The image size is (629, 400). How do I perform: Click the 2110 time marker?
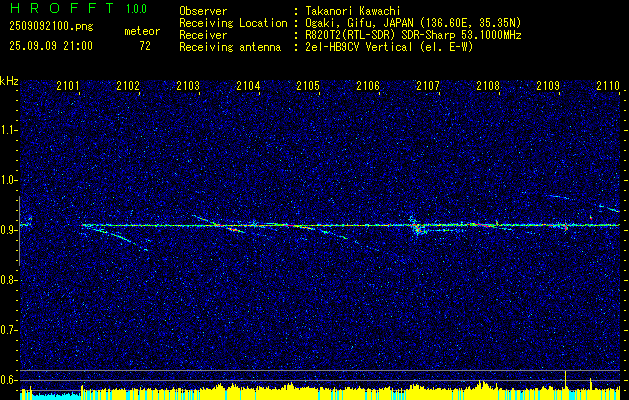coord(608,85)
